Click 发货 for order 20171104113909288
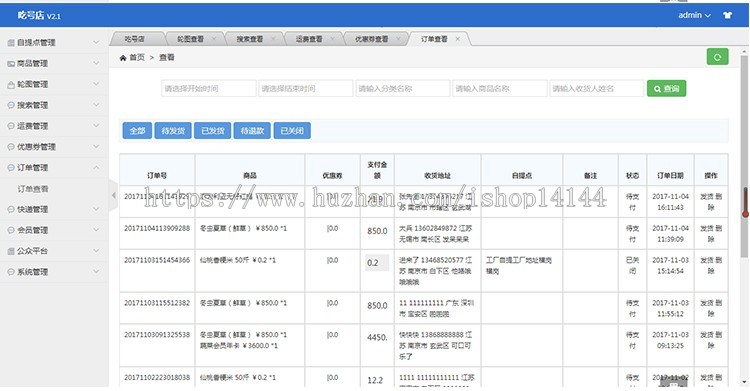Viewport: 750px width, 391px height. (706, 228)
